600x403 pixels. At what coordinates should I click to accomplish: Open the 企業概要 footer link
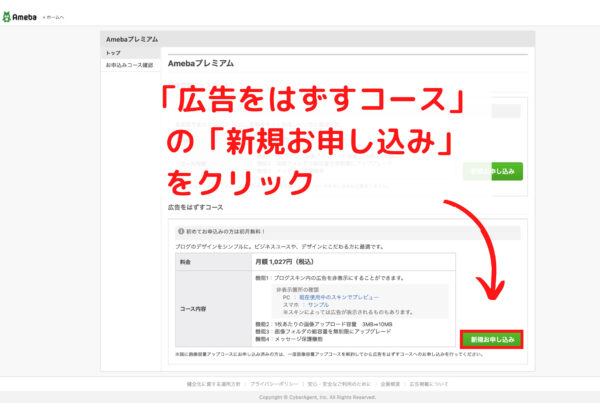(390, 384)
